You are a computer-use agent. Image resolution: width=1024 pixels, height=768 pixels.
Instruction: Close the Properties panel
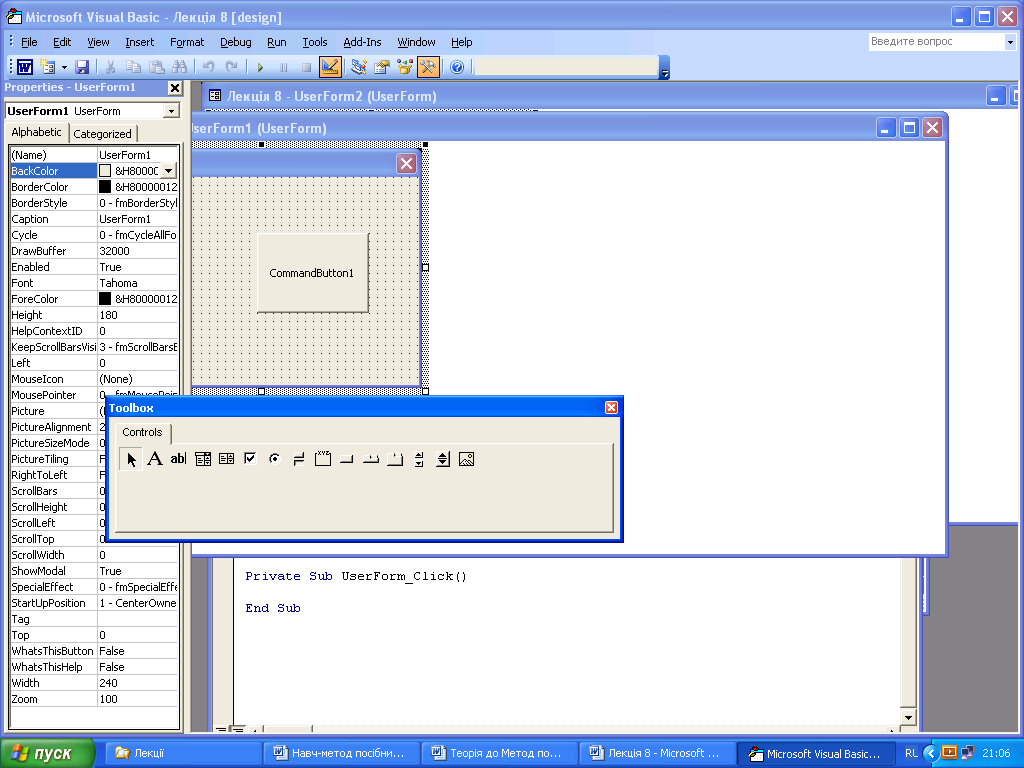[175, 88]
